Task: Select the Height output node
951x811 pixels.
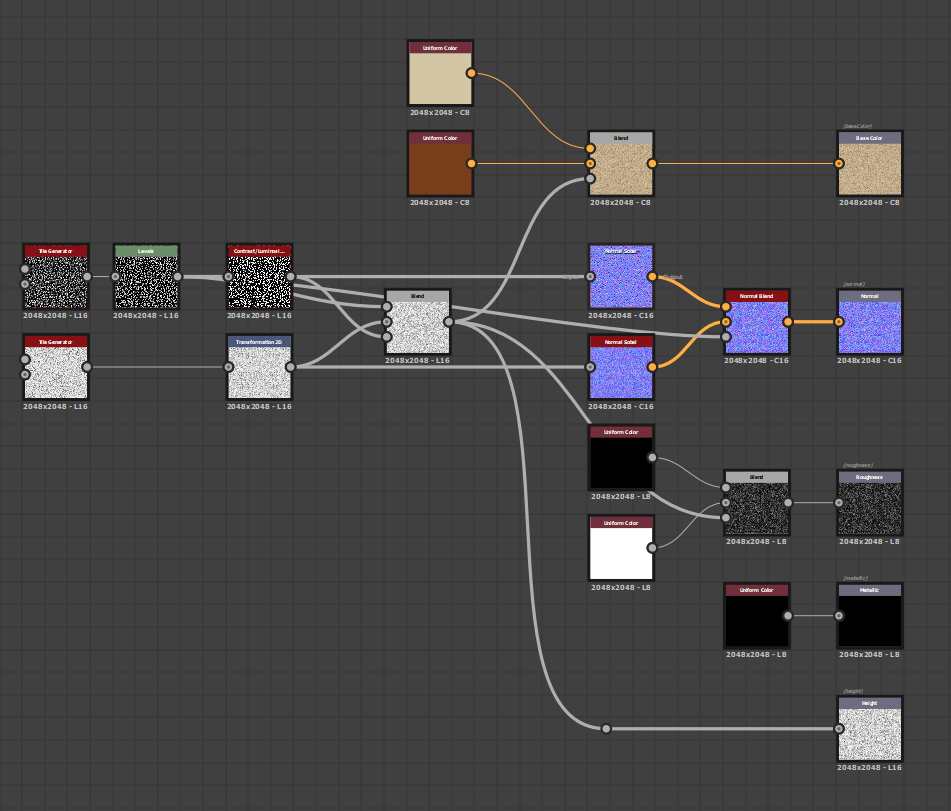Action: (x=870, y=729)
